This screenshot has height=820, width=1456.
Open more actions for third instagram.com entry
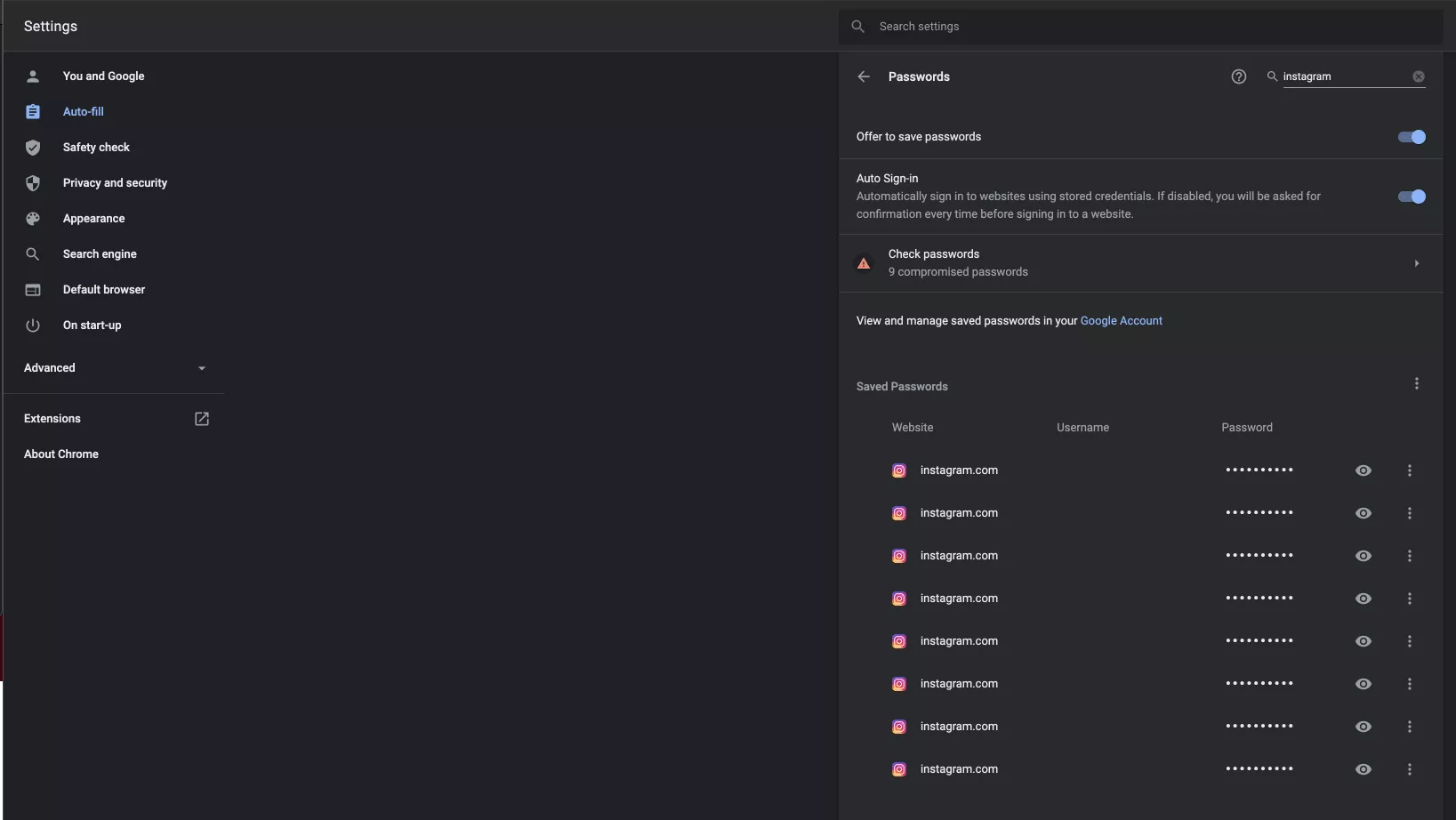(1410, 556)
